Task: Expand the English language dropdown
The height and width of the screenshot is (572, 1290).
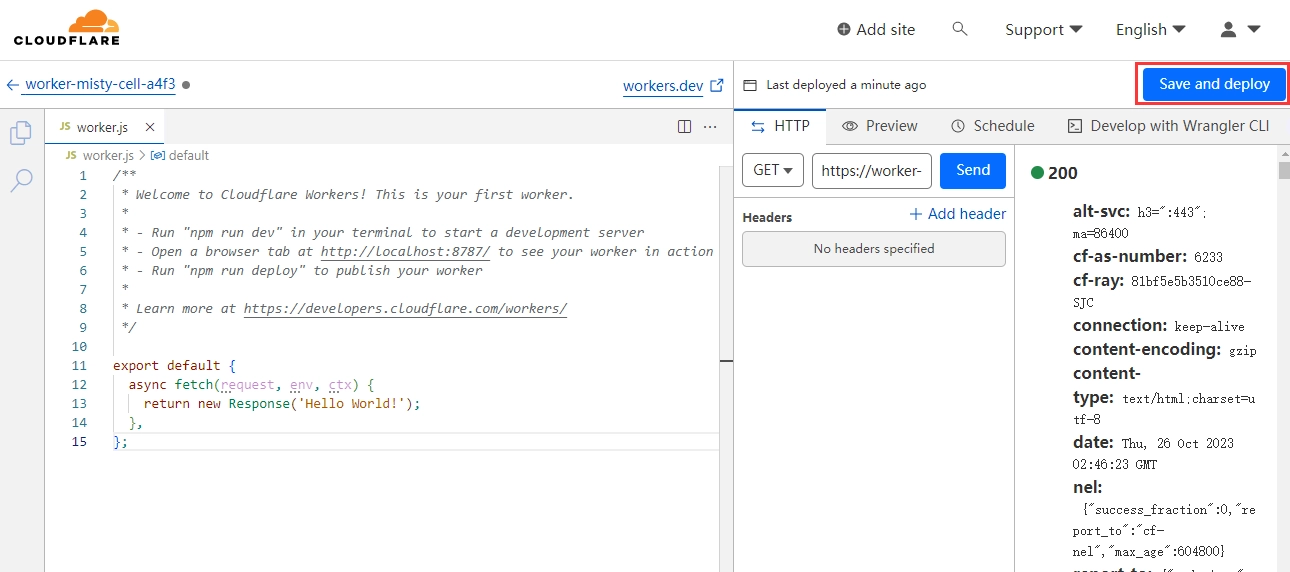Action: point(1150,29)
